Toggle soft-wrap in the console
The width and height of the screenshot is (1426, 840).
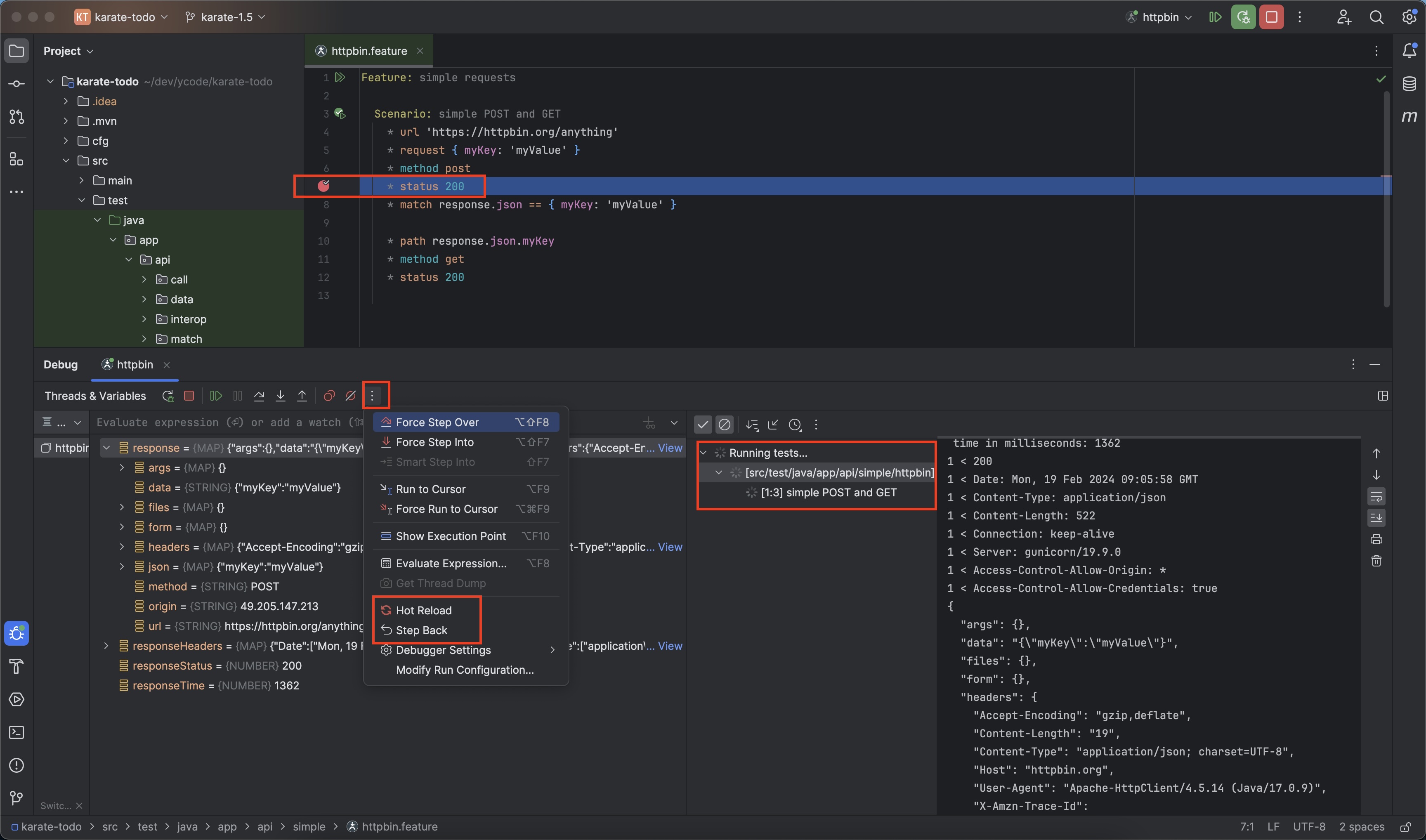click(x=1377, y=496)
